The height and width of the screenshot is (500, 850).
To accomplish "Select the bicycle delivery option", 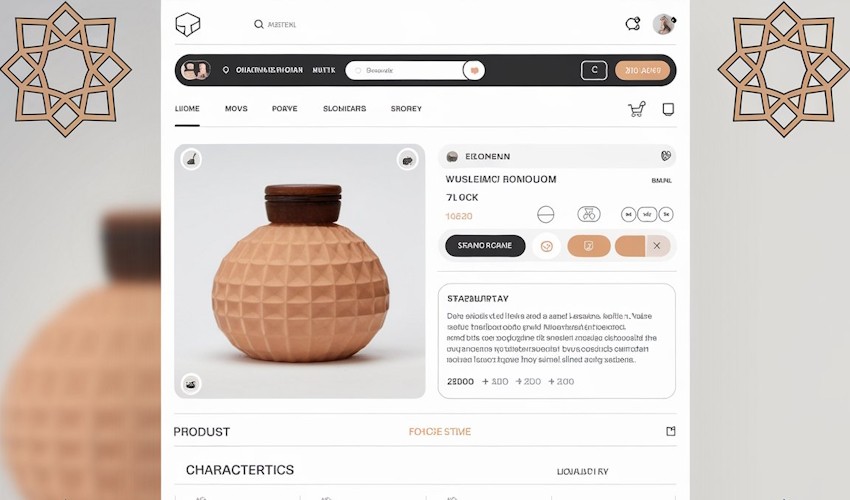I will click(589, 214).
